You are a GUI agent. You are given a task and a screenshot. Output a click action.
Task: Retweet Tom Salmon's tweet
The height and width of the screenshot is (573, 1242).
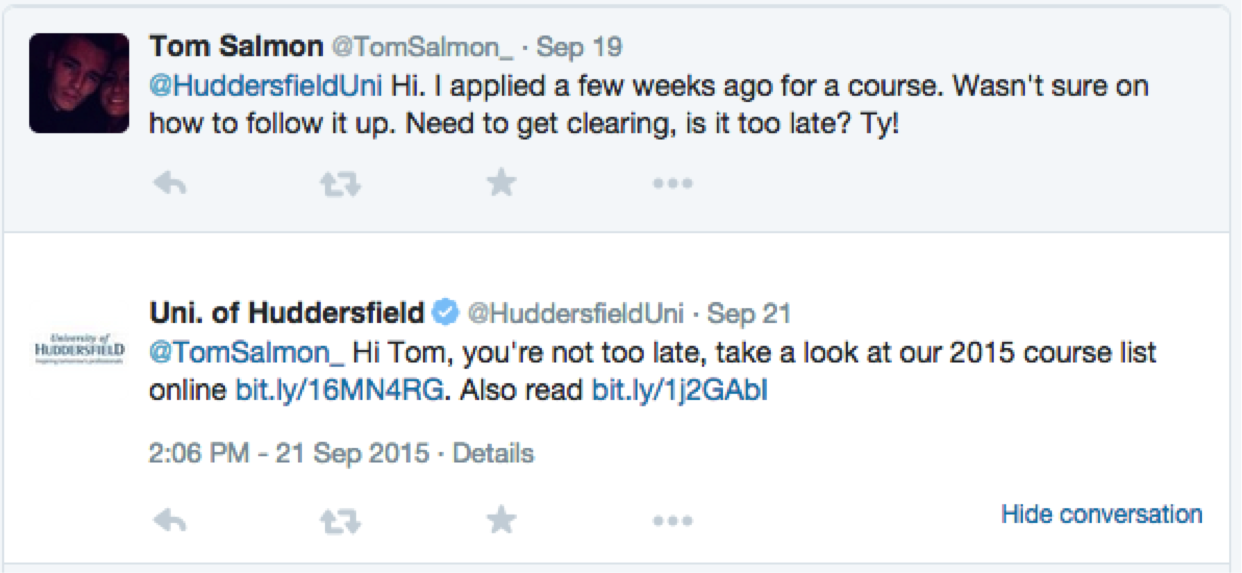coord(339,183)
